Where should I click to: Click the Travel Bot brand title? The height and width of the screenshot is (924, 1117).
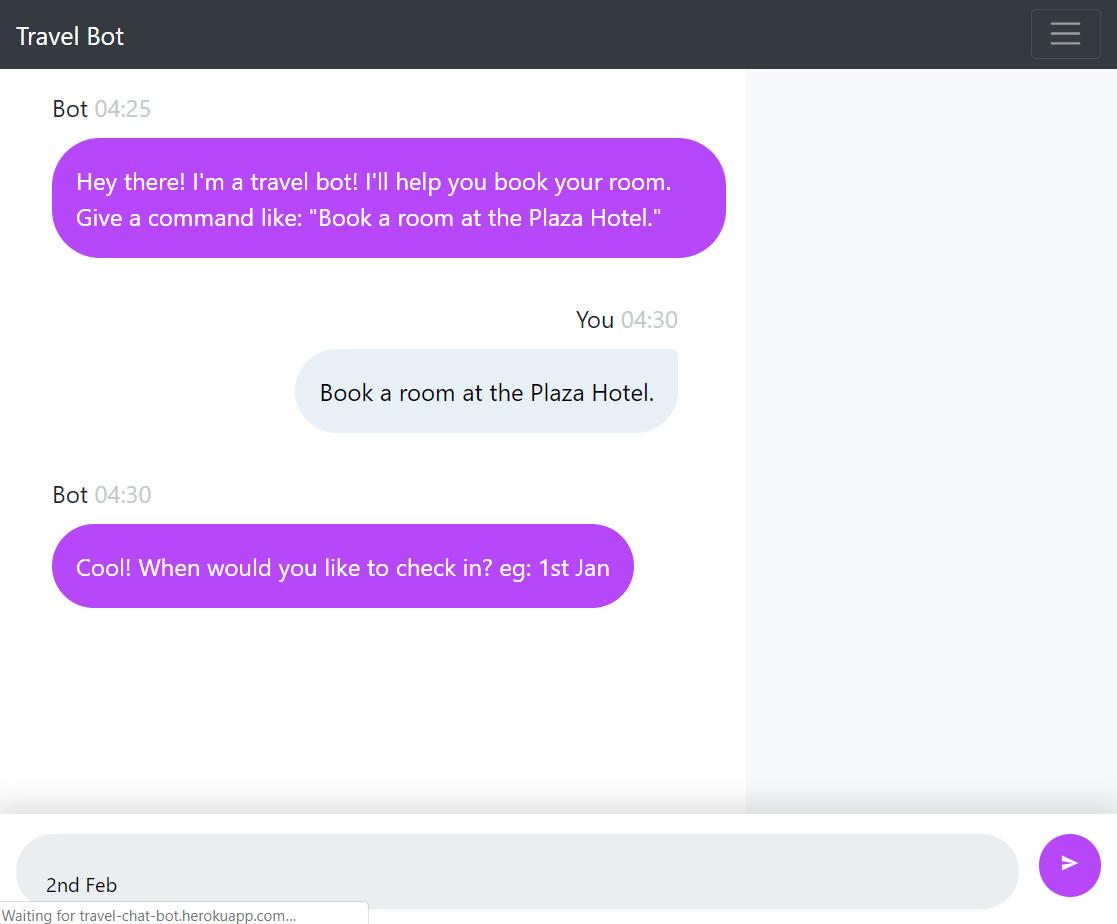(70, 36)
